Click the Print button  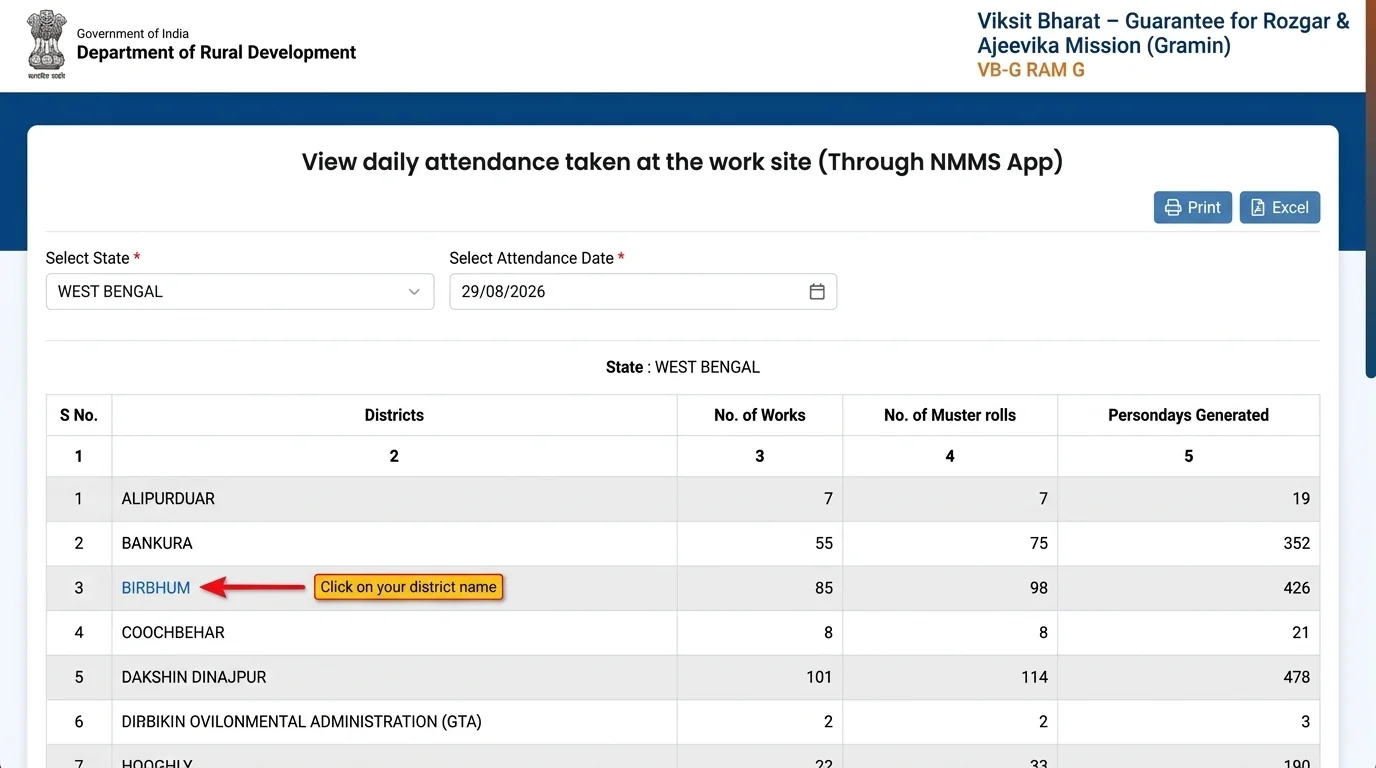pyautogui.click(x=1193, y=207)
